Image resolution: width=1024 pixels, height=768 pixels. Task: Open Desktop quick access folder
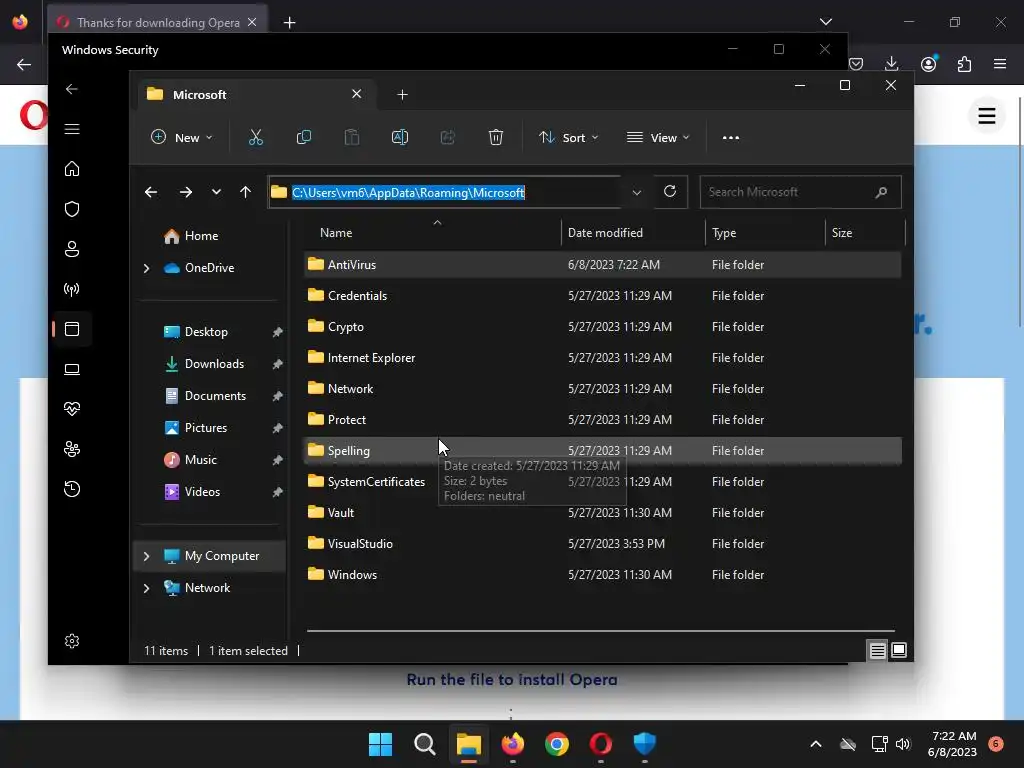coord(206,332)
